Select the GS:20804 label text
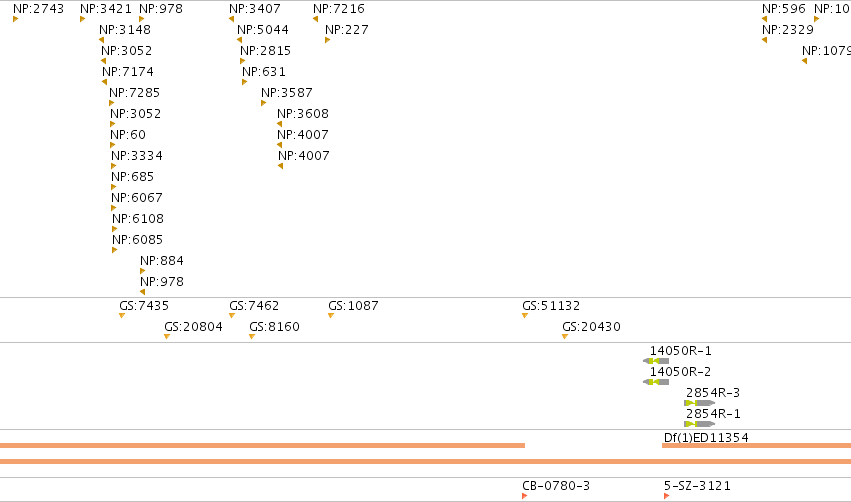This screenshot has width=851, height=502. [194, 327]
